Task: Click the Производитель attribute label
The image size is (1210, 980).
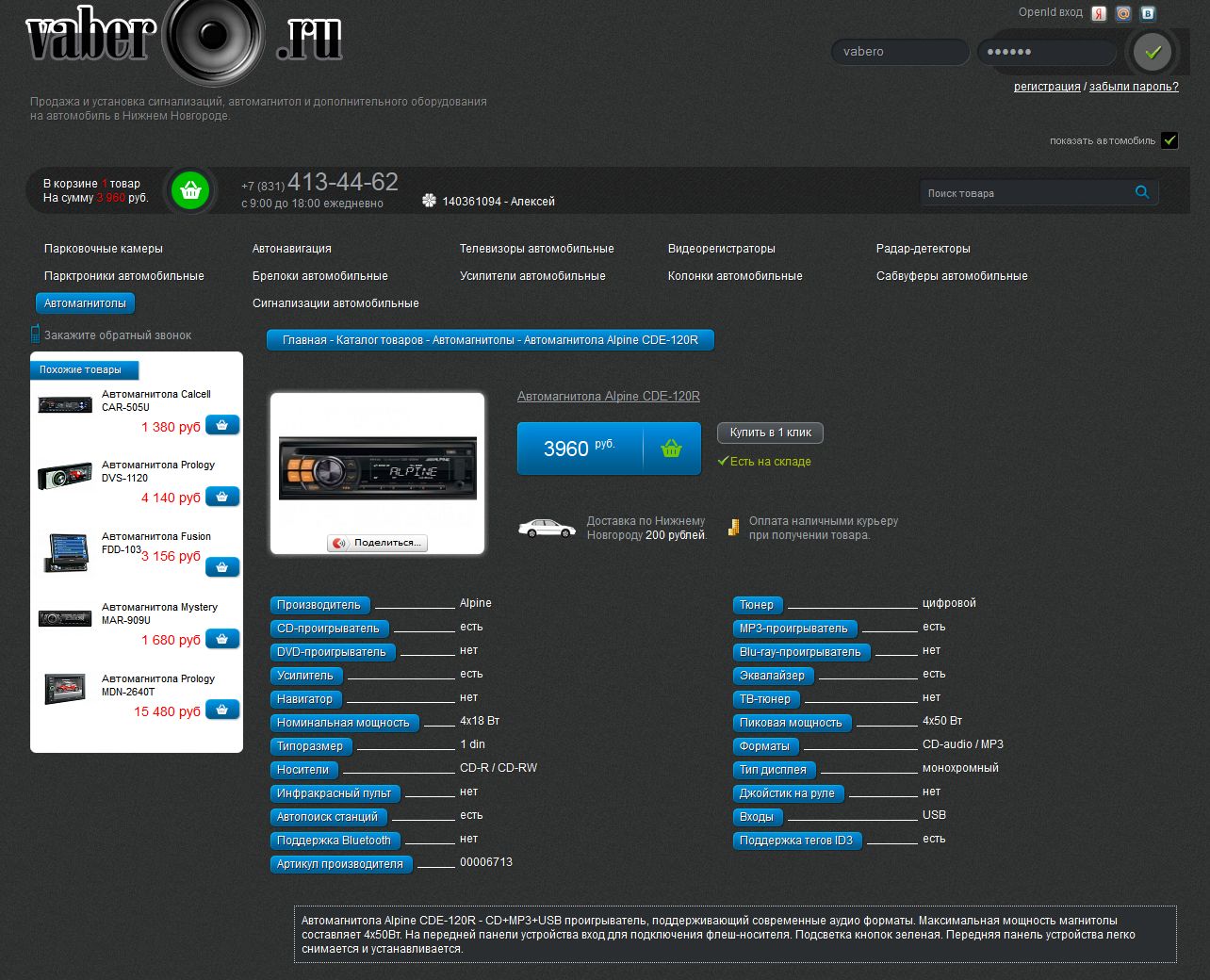Action: 319,605
